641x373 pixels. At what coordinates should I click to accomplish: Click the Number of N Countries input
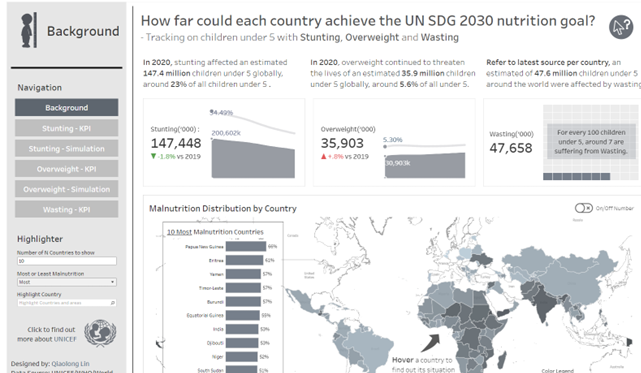(67, 261)
